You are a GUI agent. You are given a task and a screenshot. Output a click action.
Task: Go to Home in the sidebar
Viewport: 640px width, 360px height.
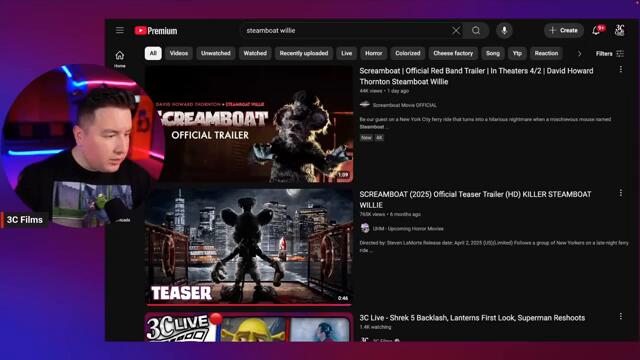pyautogui.click(x=120, y=58)
